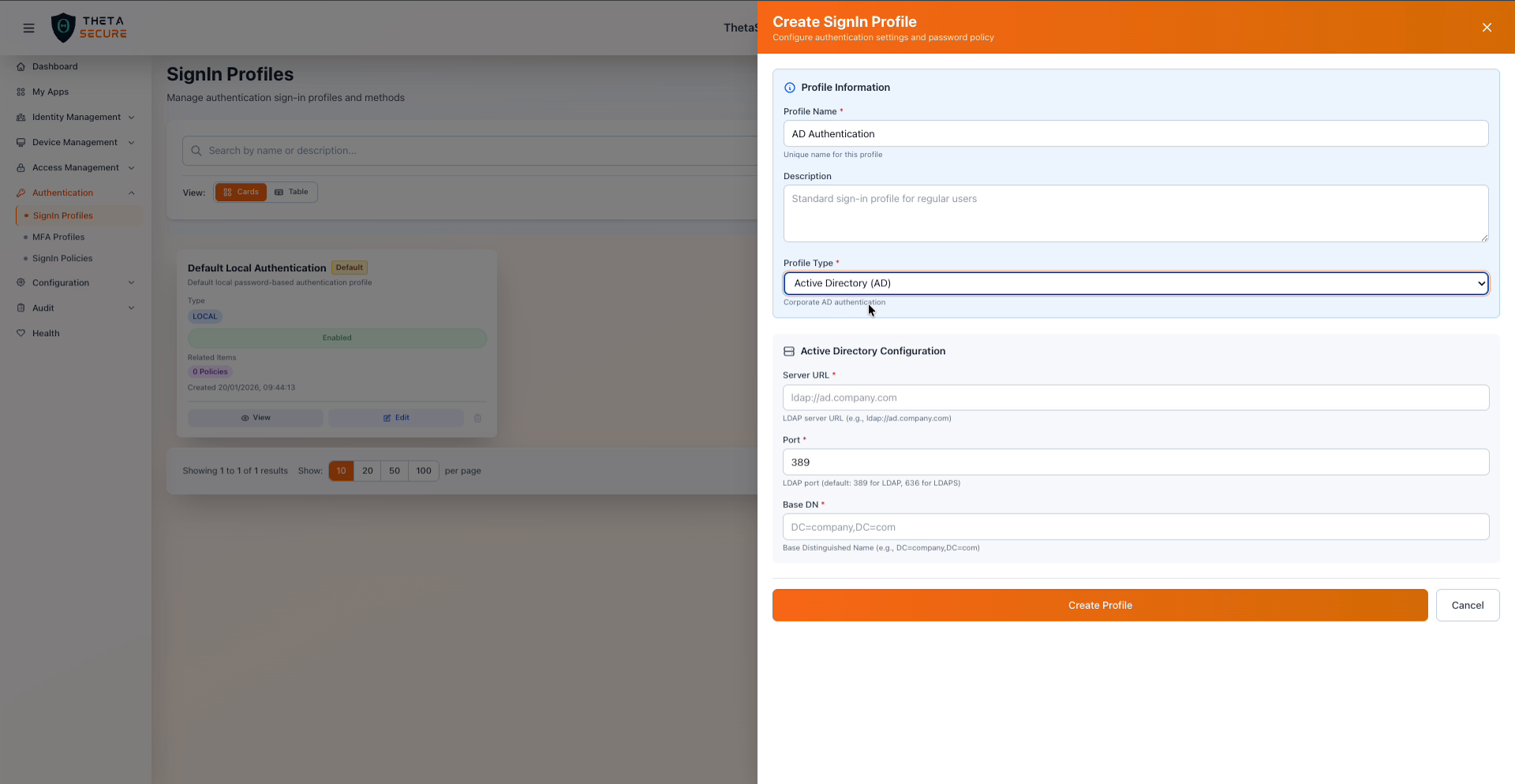Select 20 results per page
This screenshot has width=1515, height=784.
pyautogui.click(x=367, y=471)
